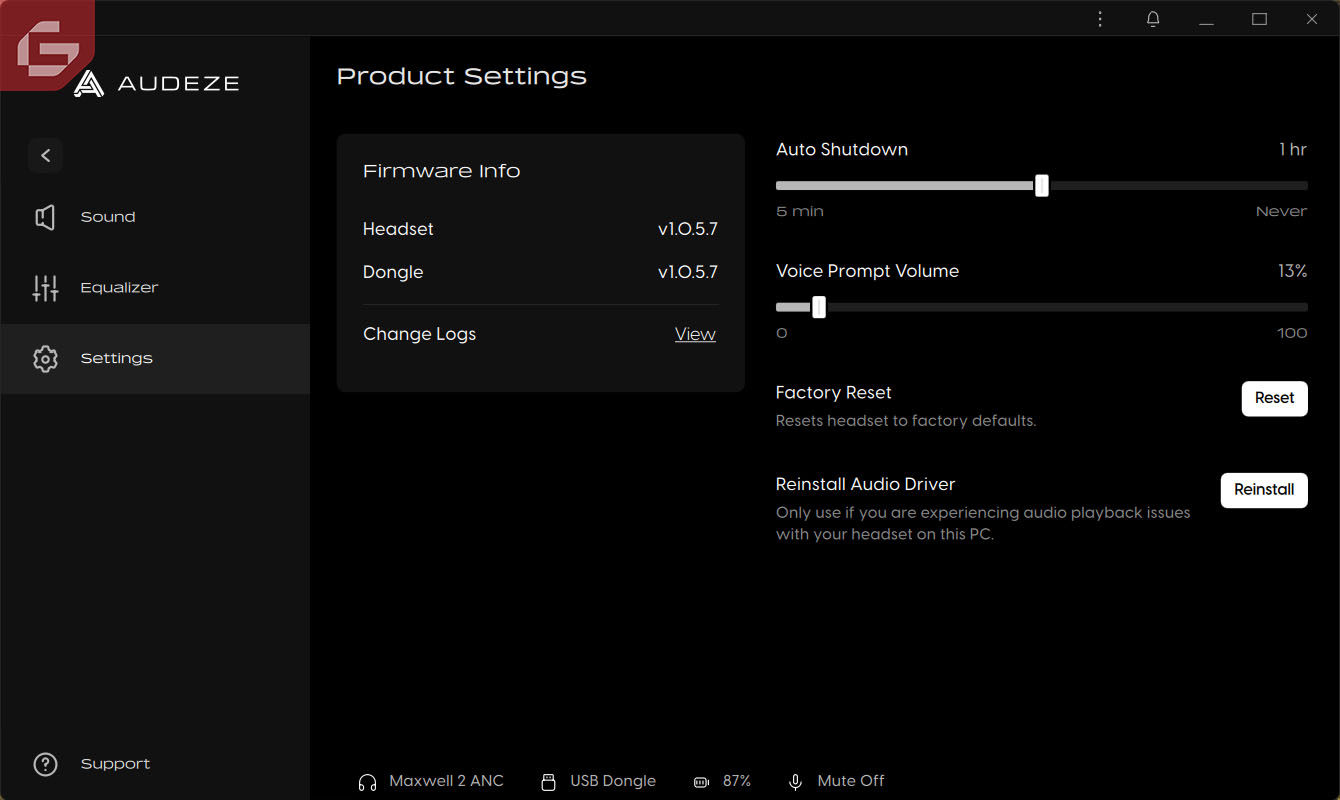Collapse sidebar with the back chevron
The width and height of the screenshot is (1340, 800).
pyautogui.click(x=45, y=155)
